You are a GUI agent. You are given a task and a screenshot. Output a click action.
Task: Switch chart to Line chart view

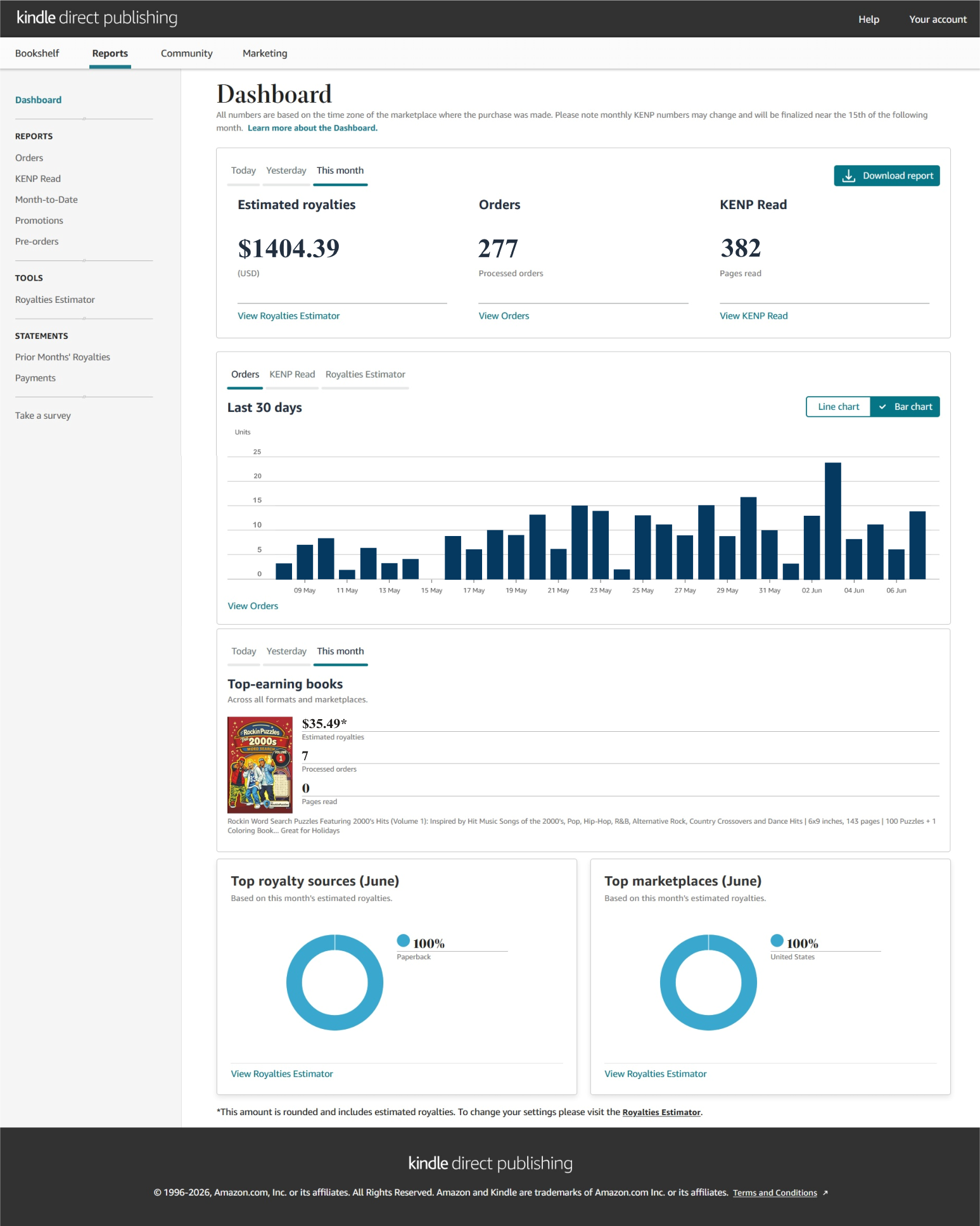838,407
